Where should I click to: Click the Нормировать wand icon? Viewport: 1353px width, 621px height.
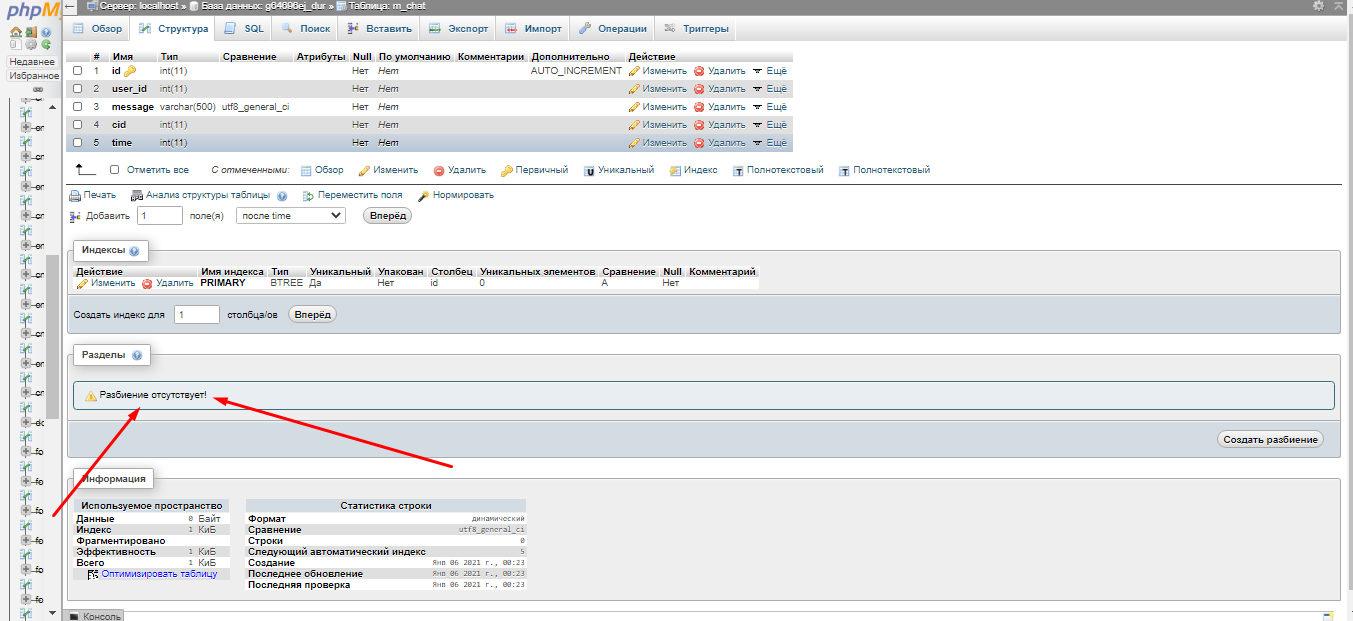[x=424, y=196]
